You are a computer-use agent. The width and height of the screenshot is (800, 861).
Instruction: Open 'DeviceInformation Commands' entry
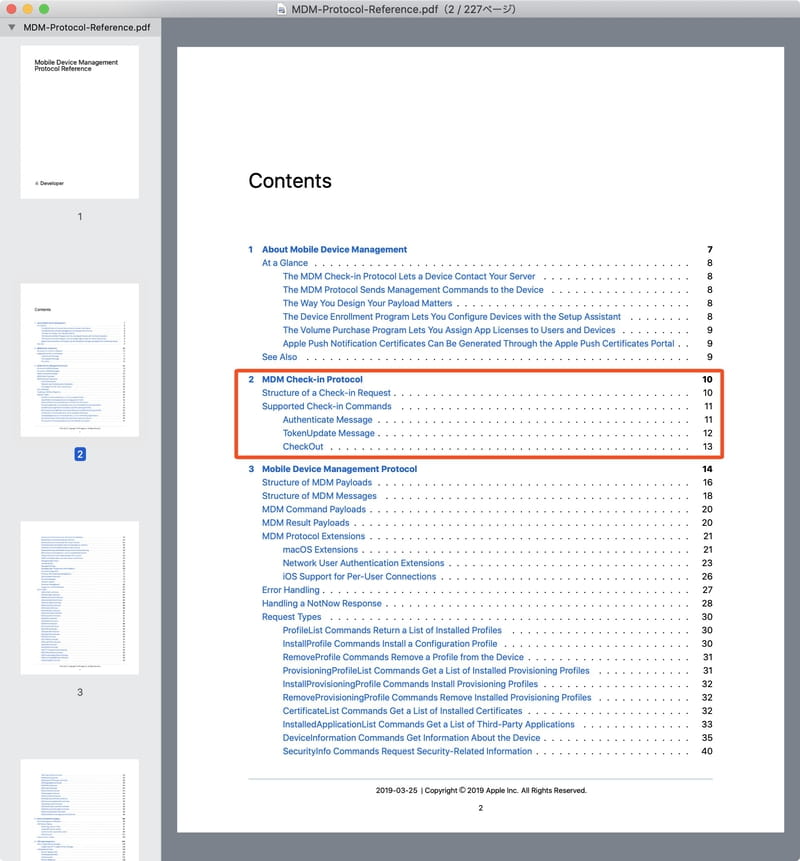[x=411, y=738]
